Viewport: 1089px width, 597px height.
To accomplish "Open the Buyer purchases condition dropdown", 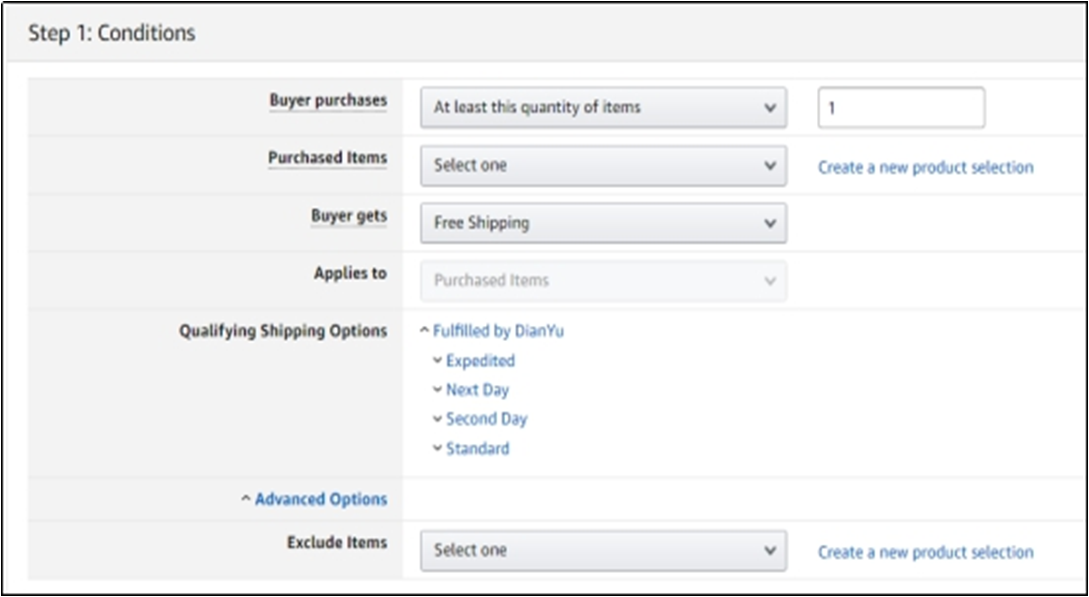I will coord(603,108).
